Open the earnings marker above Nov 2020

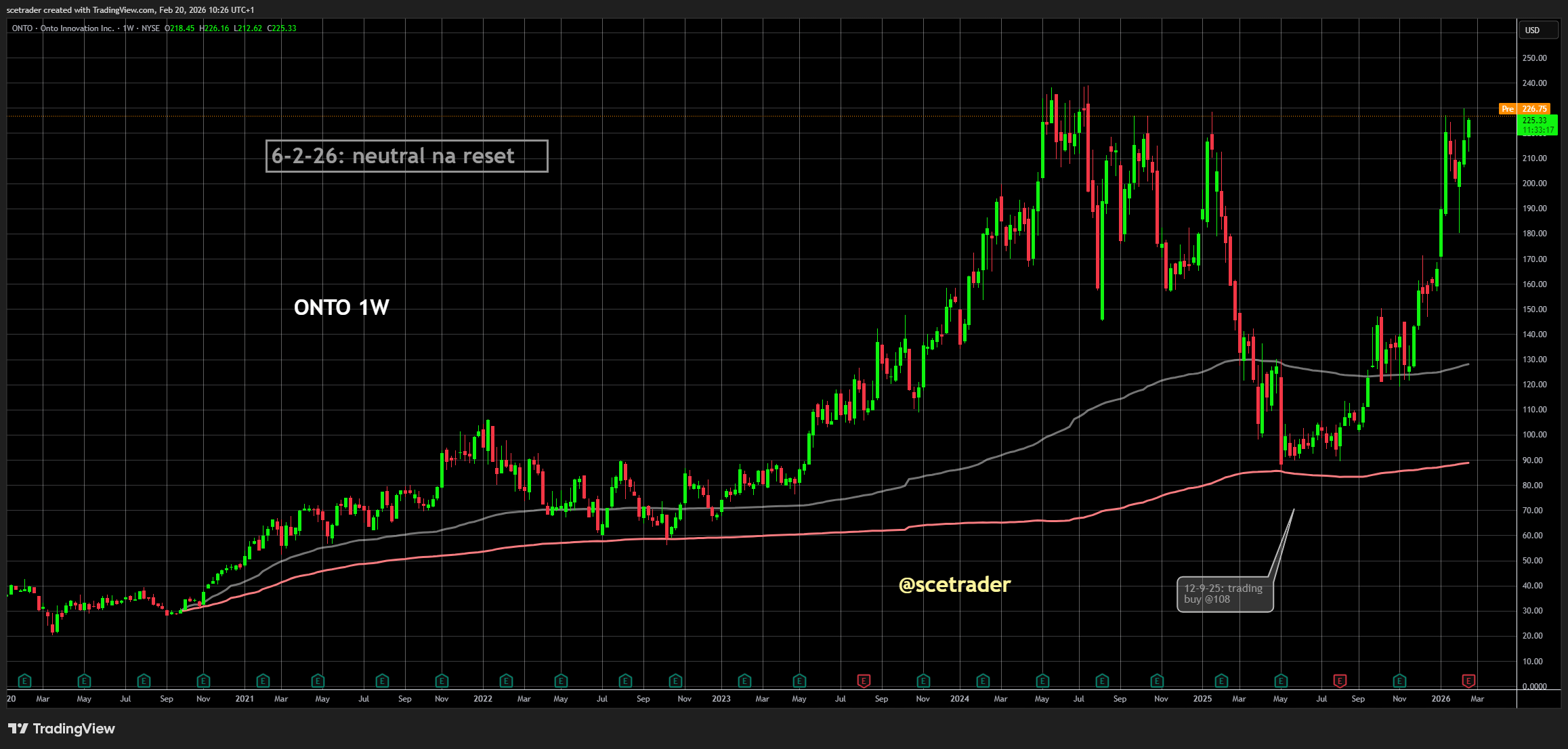(203, 681)
